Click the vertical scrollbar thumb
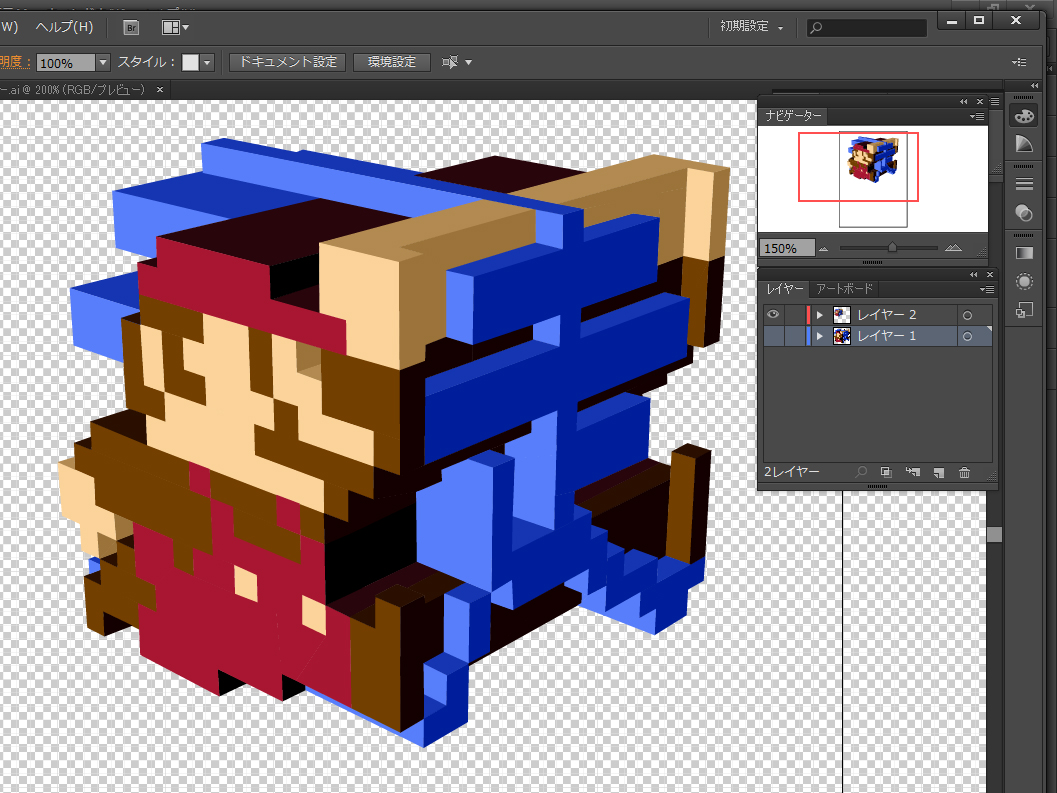Viewport: 1057px width, 793px height. coord(994,535)
